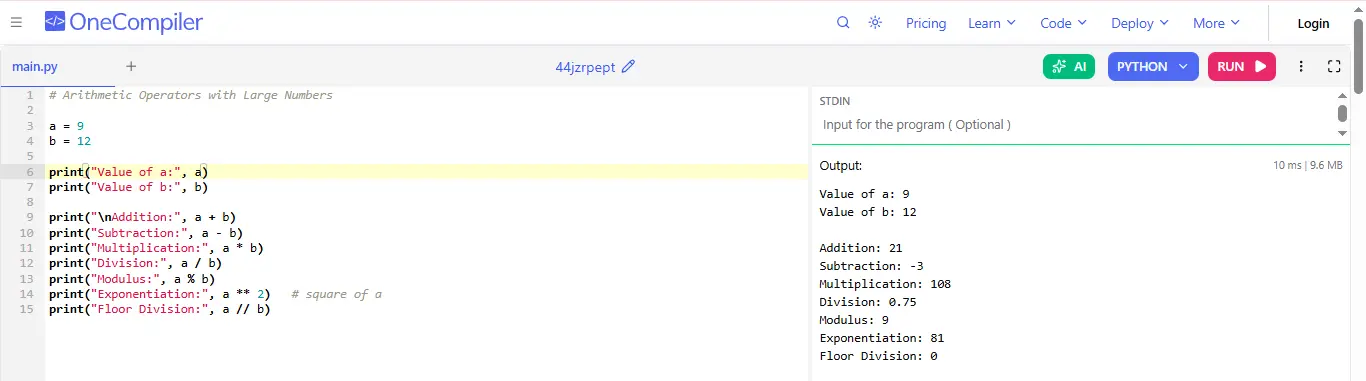The height and width of the screenshot is (381, 1366).
Task: Open the hamburger sidebar menu
Action: 16,22
